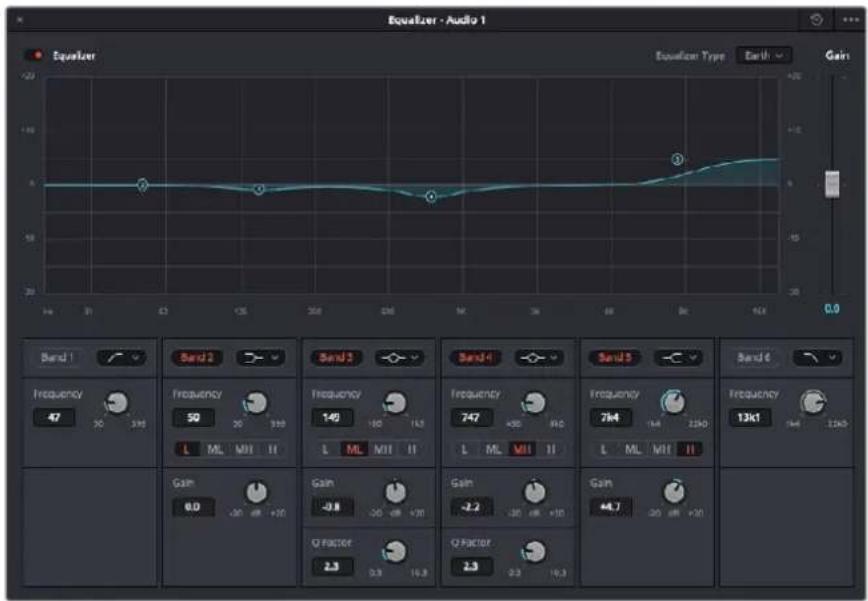868x601 pixels.
Task: Click the high shelf band node on EQ graph
Action: tap(677, 159)
